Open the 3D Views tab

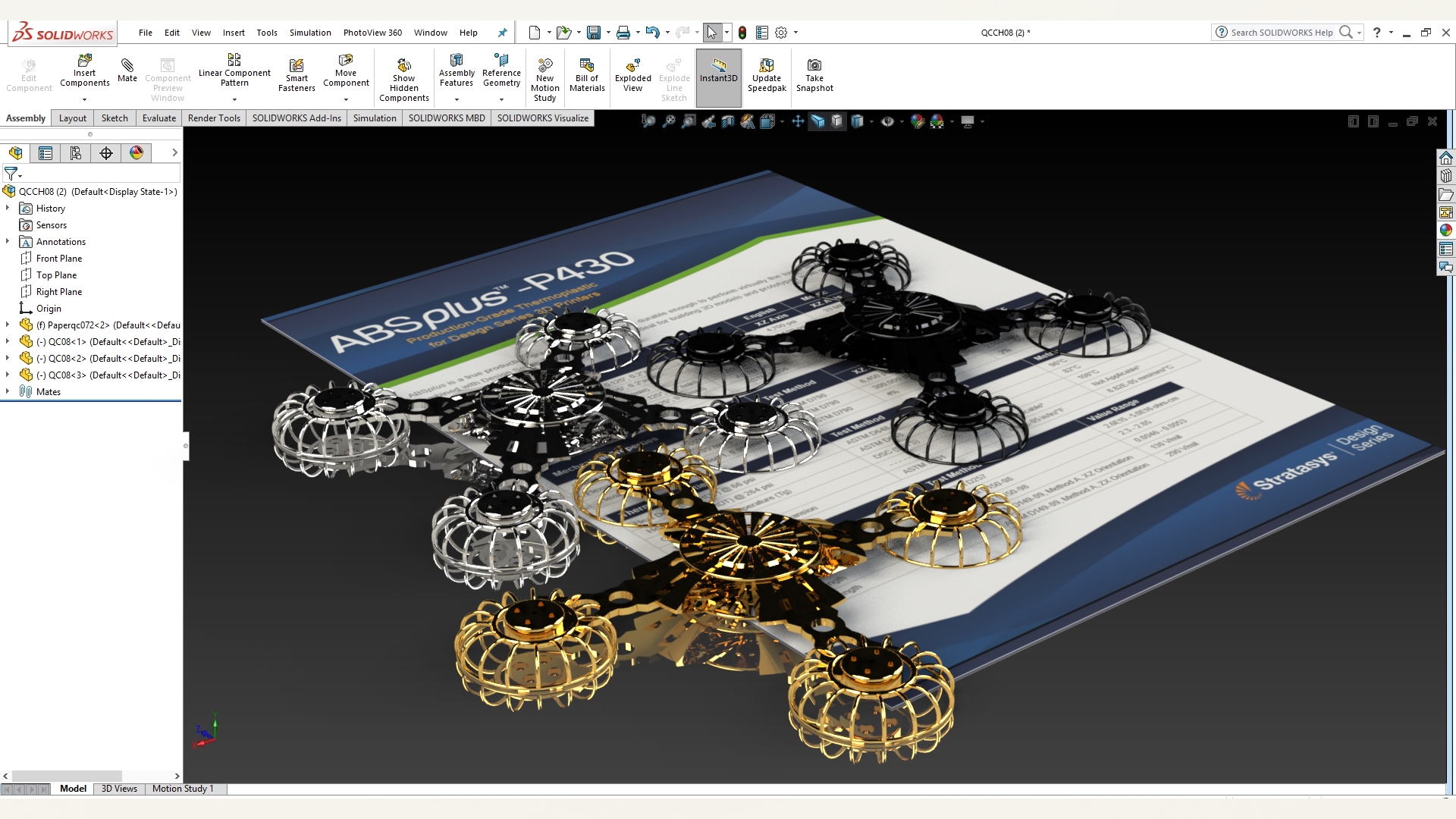pos(119,789)
